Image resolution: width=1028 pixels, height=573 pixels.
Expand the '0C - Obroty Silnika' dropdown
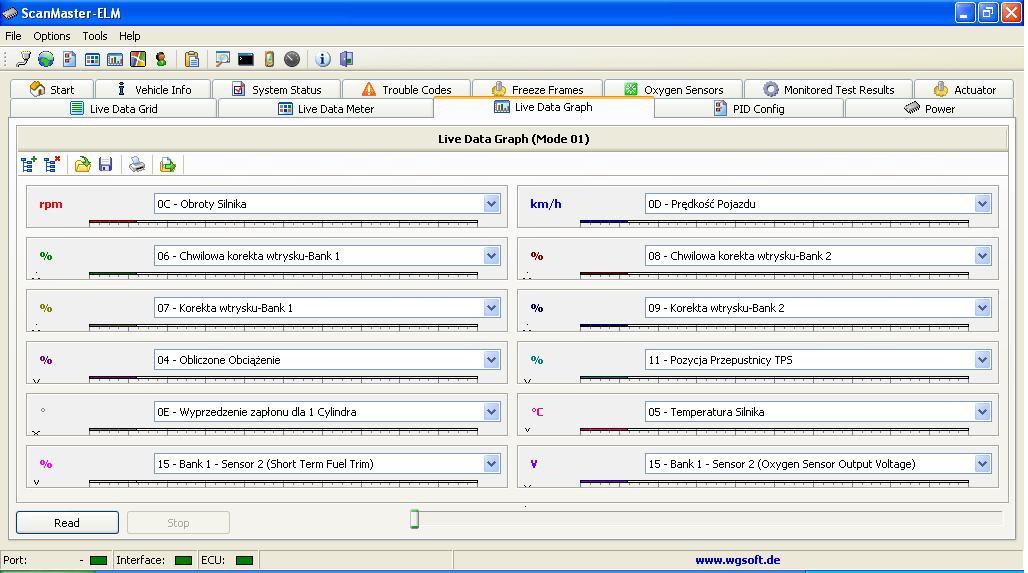coord(491,204)
